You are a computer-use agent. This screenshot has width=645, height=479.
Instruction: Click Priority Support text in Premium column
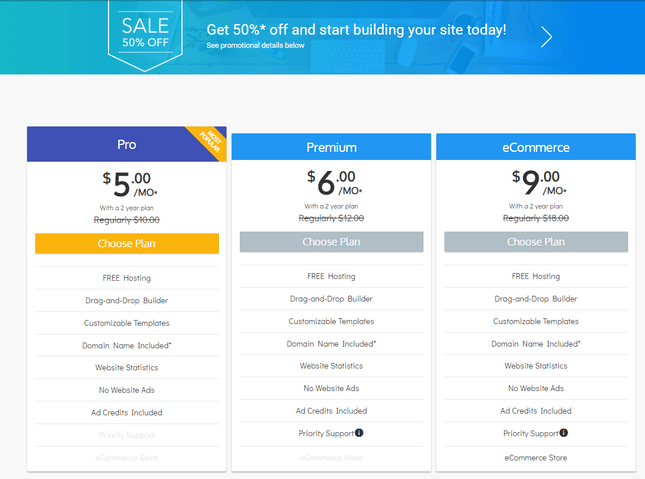pos(326,433)
